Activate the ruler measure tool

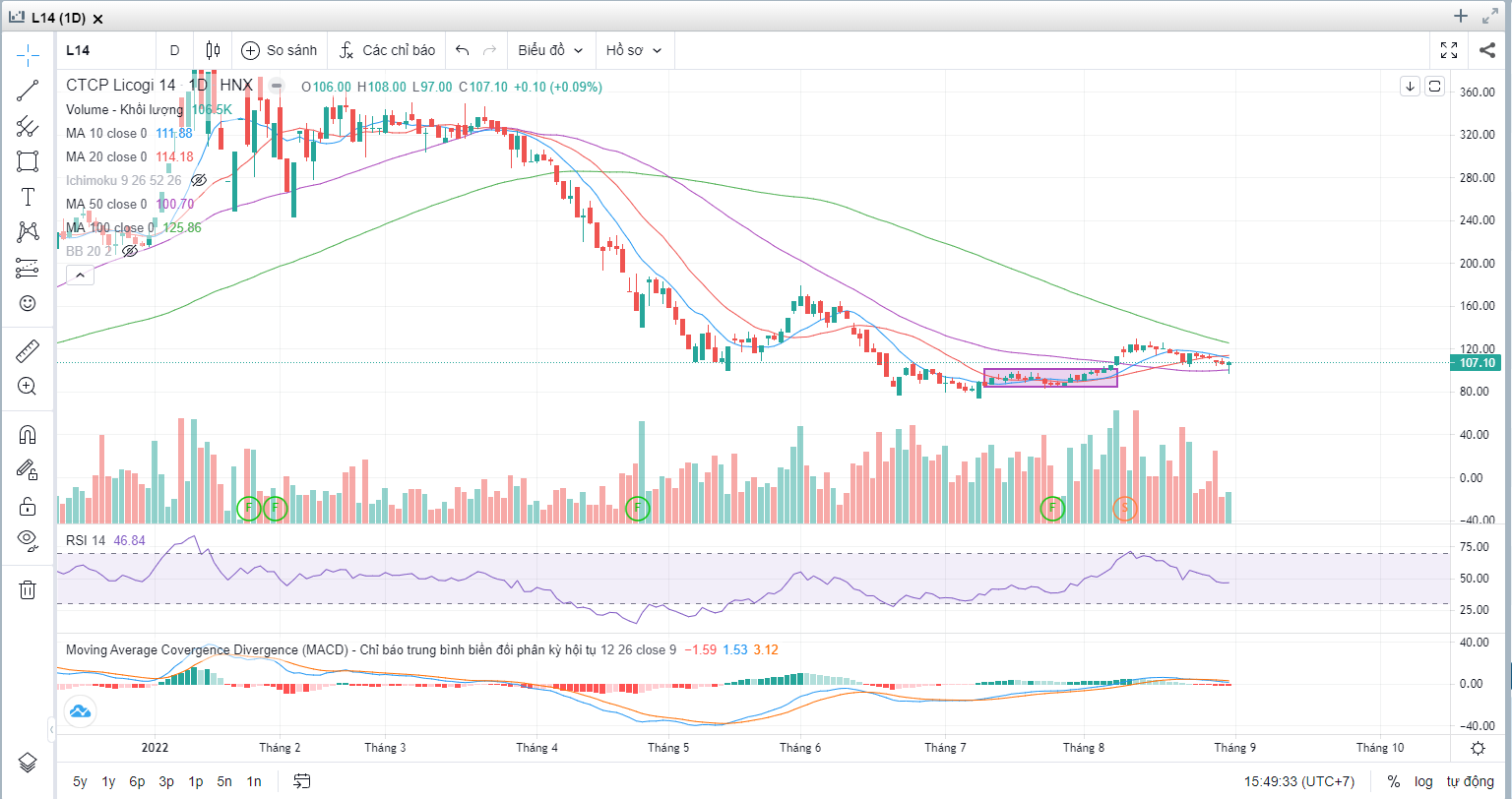(x=28, y=350)
